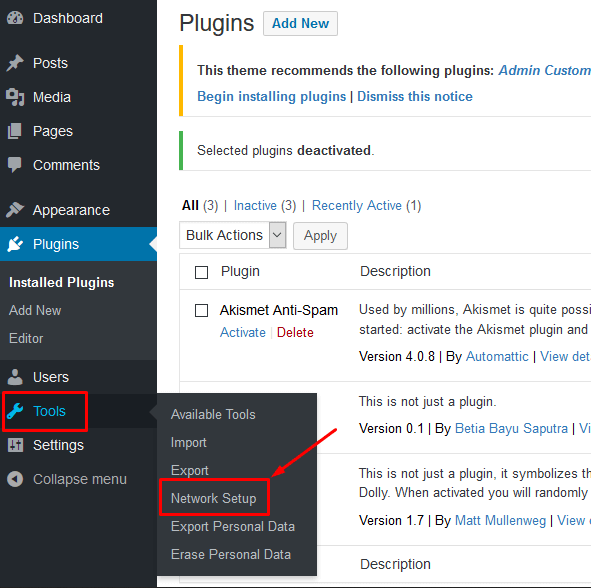
Task: Click the Media icon in sidebar
Action: (x=15, y=97)
